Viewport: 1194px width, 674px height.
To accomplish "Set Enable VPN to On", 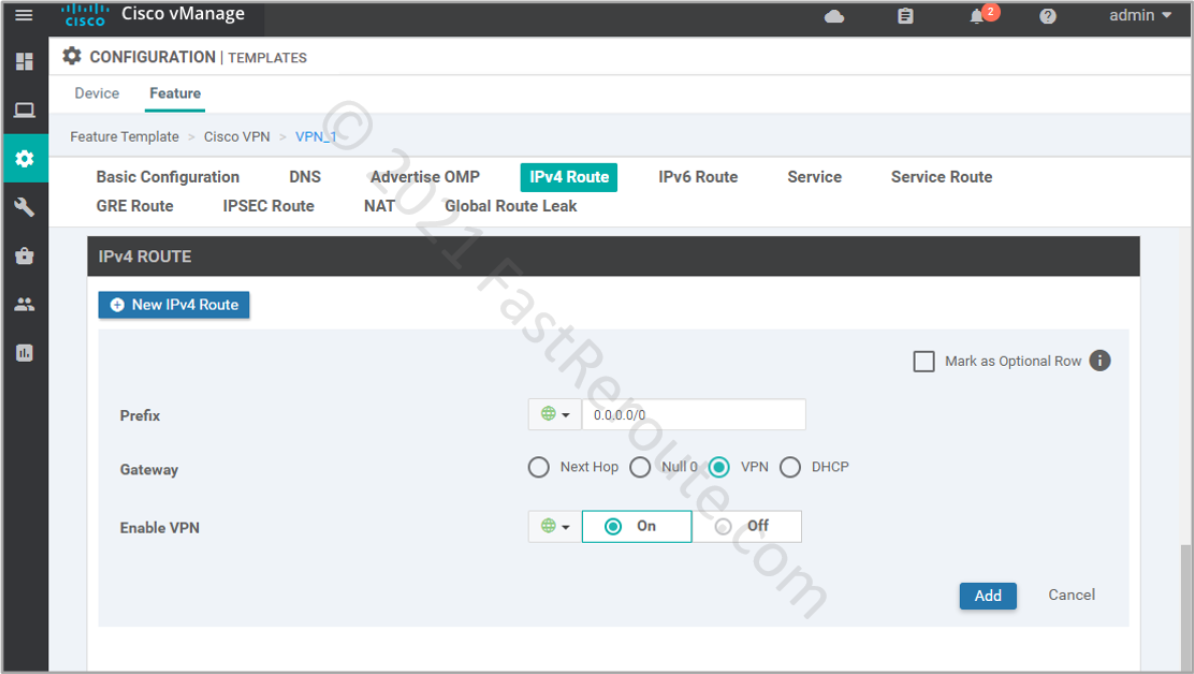I will tap(637, 526).
